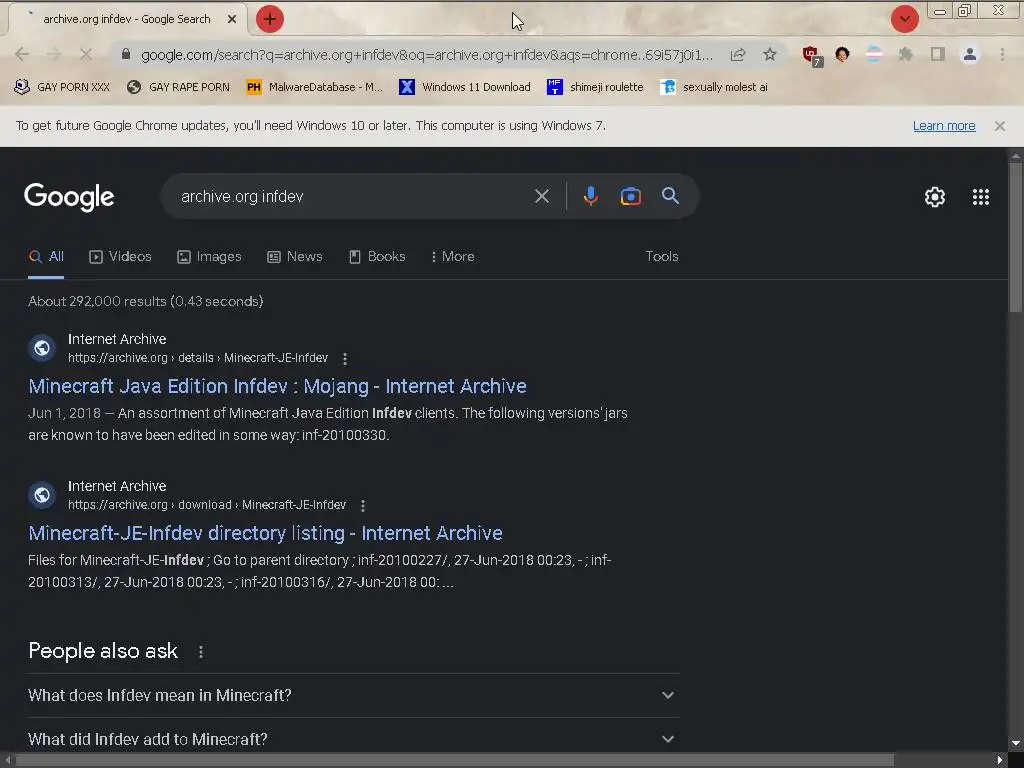Open the search Tools options
Image resolution: width=1024 pixels, height=768 pixels.
click(662, 257)
